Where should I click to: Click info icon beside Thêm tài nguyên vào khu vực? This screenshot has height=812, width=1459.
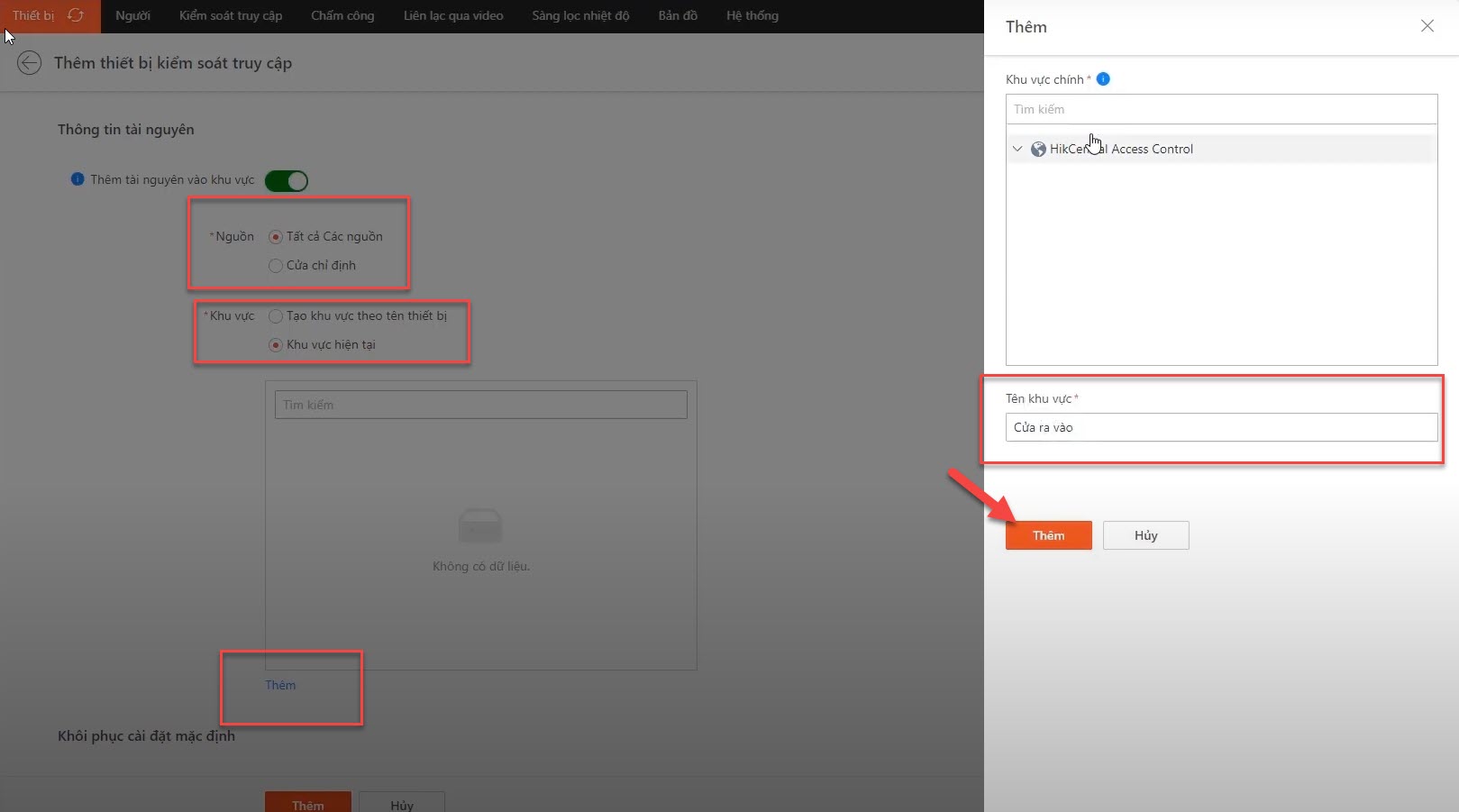(x=78, y=179)
